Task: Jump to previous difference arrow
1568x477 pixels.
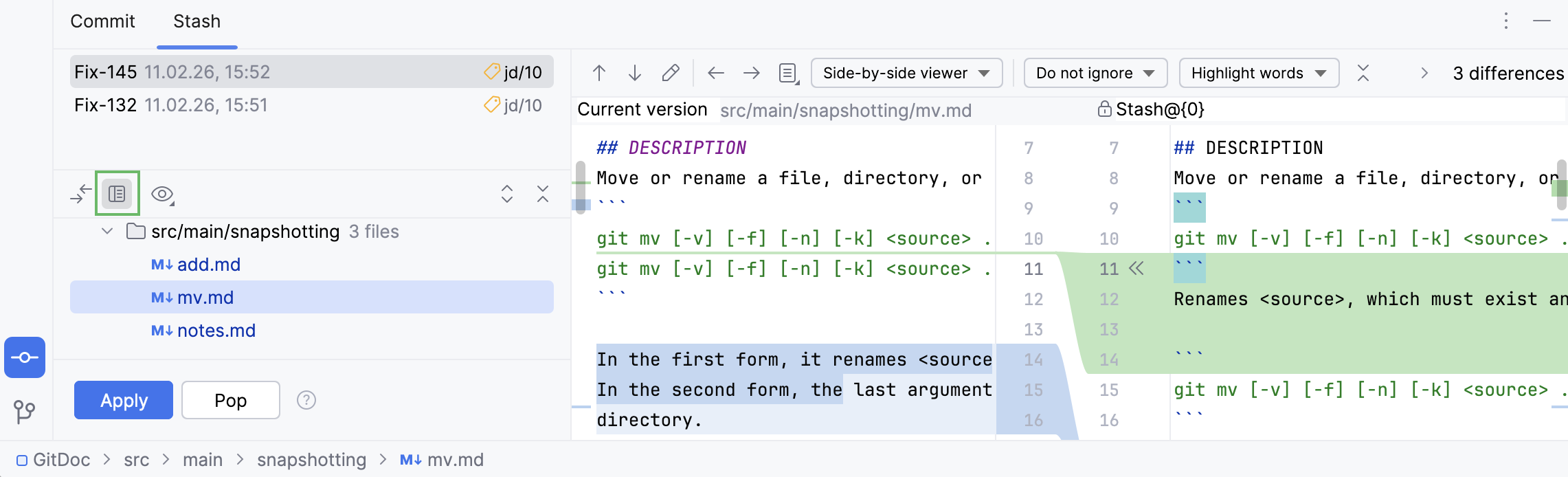Action: click(x=599, y=73)
